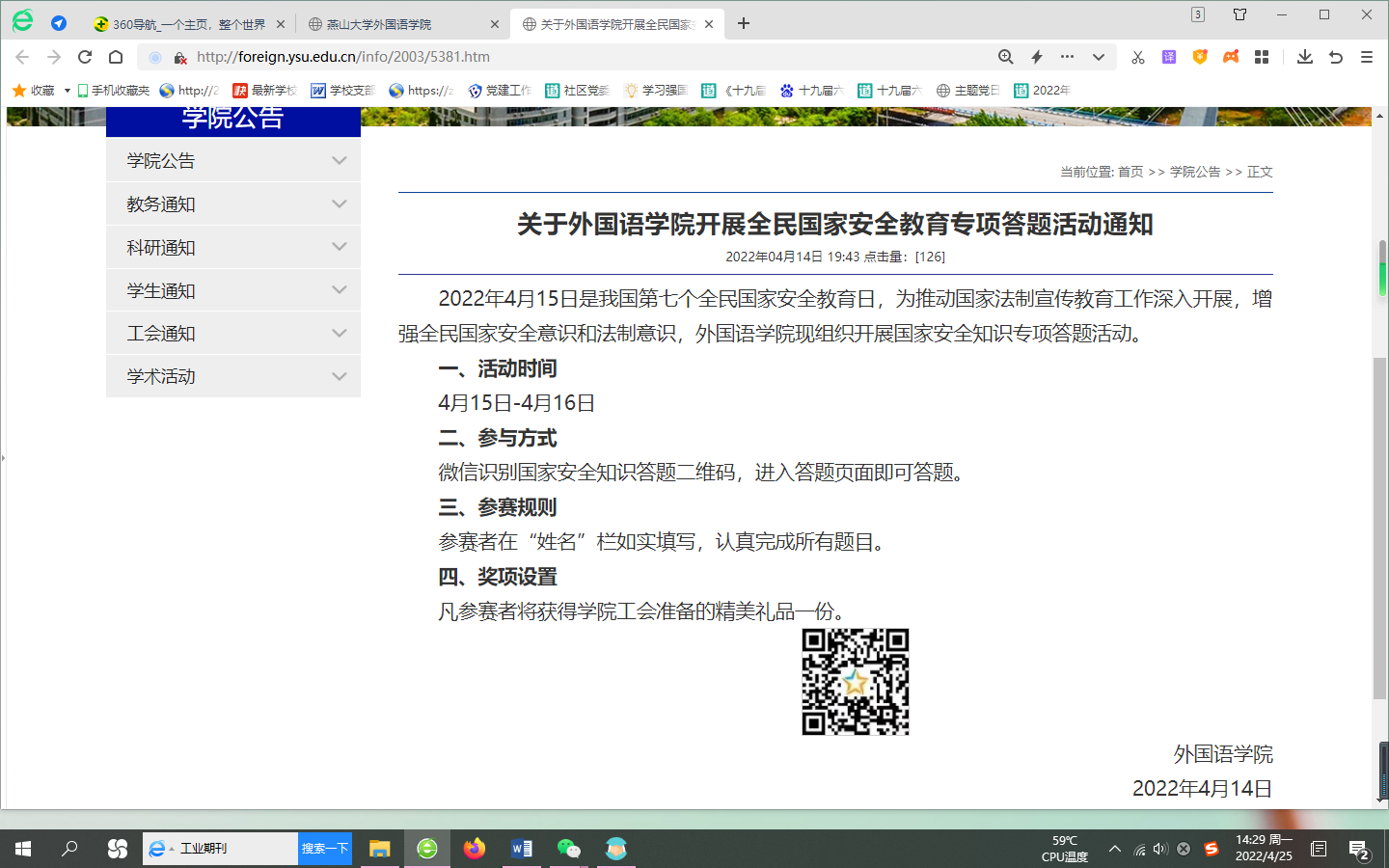
Task: Open the scissors screenshot tool
Action: [1138, 57]
